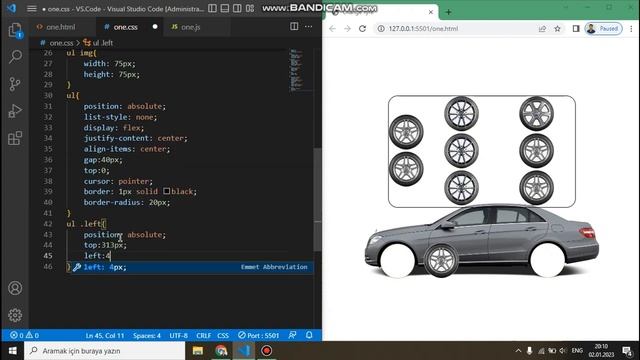Select the upper wheel in left column

(x=406, y=132)
